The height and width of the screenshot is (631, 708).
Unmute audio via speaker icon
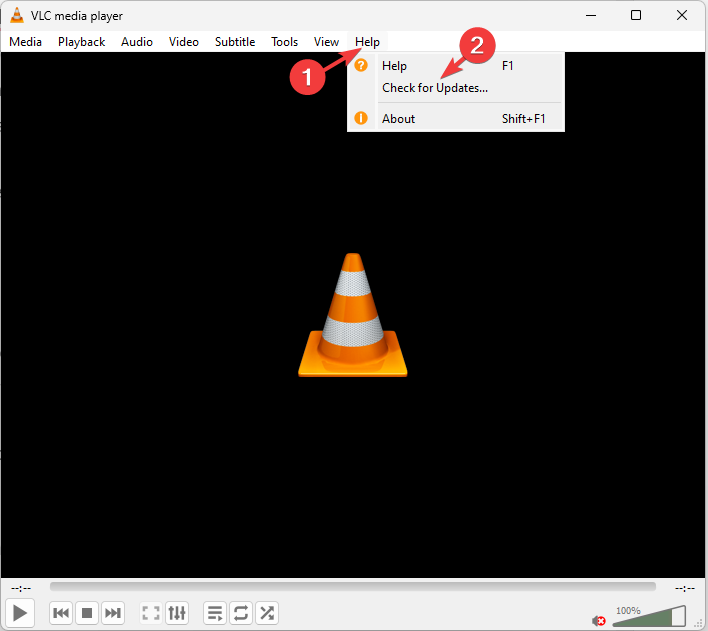tap(598, 620)
